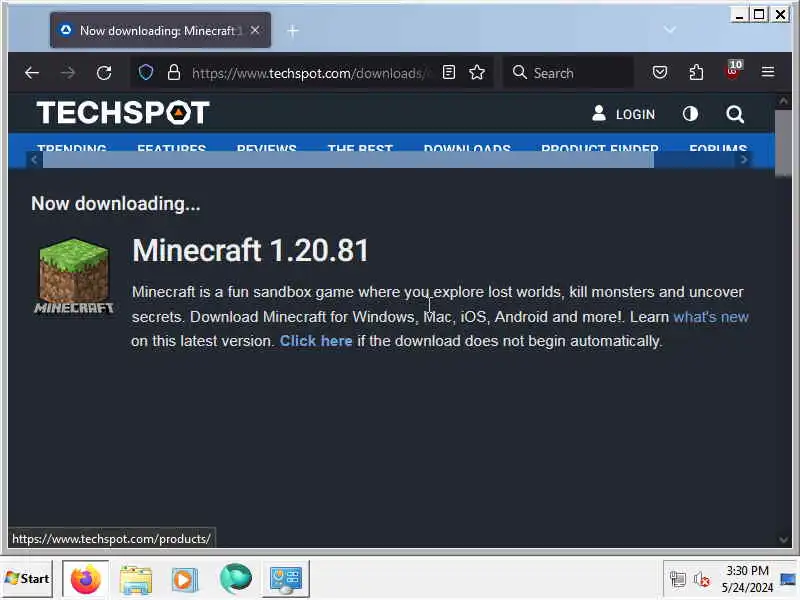Viewport: 800px width, 600px height.
Task: Open the TechSpot site search magnifier
Action: tap(735, 114)
